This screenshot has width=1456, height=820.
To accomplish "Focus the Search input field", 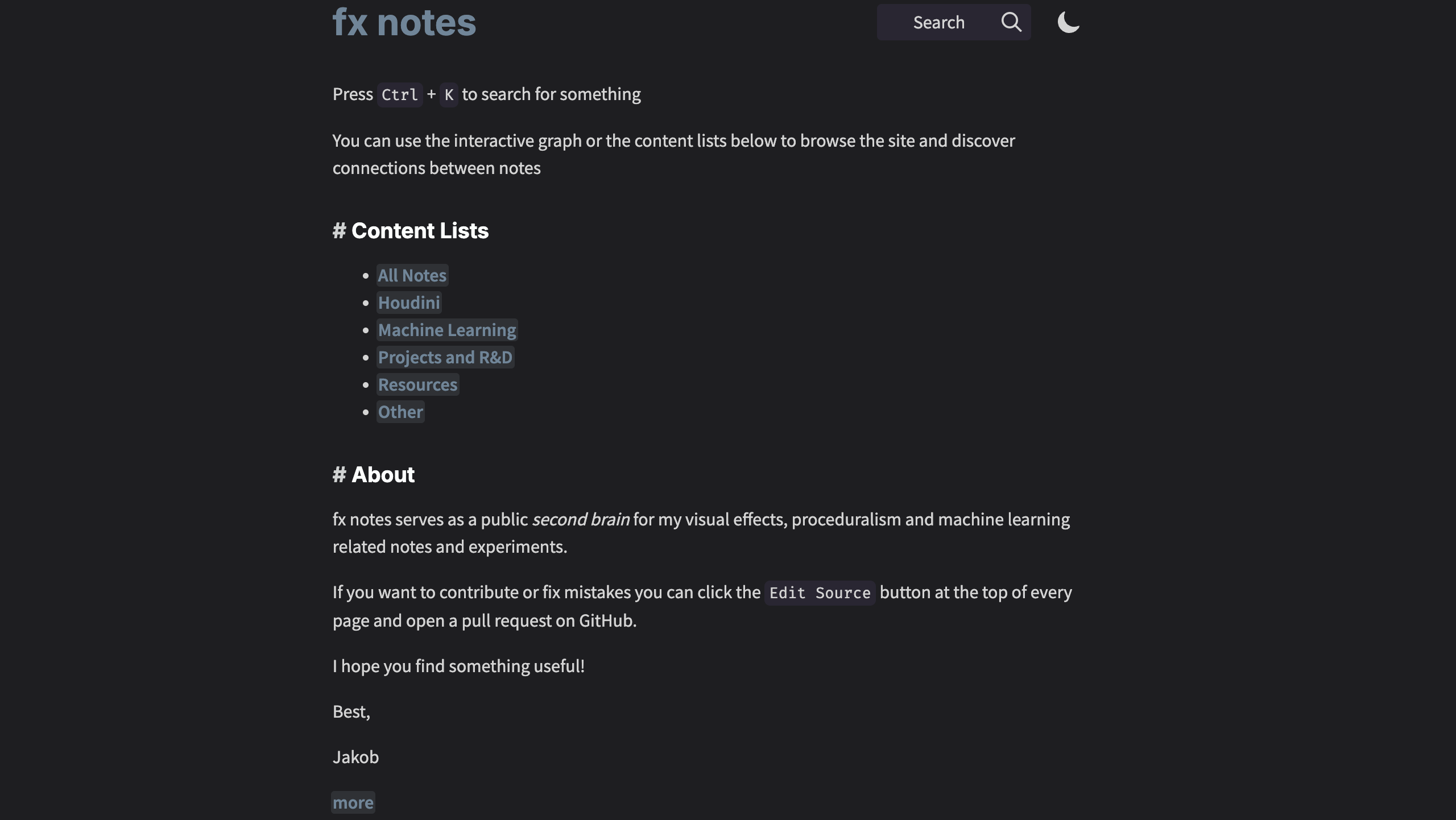I will (x=938, y=22).
